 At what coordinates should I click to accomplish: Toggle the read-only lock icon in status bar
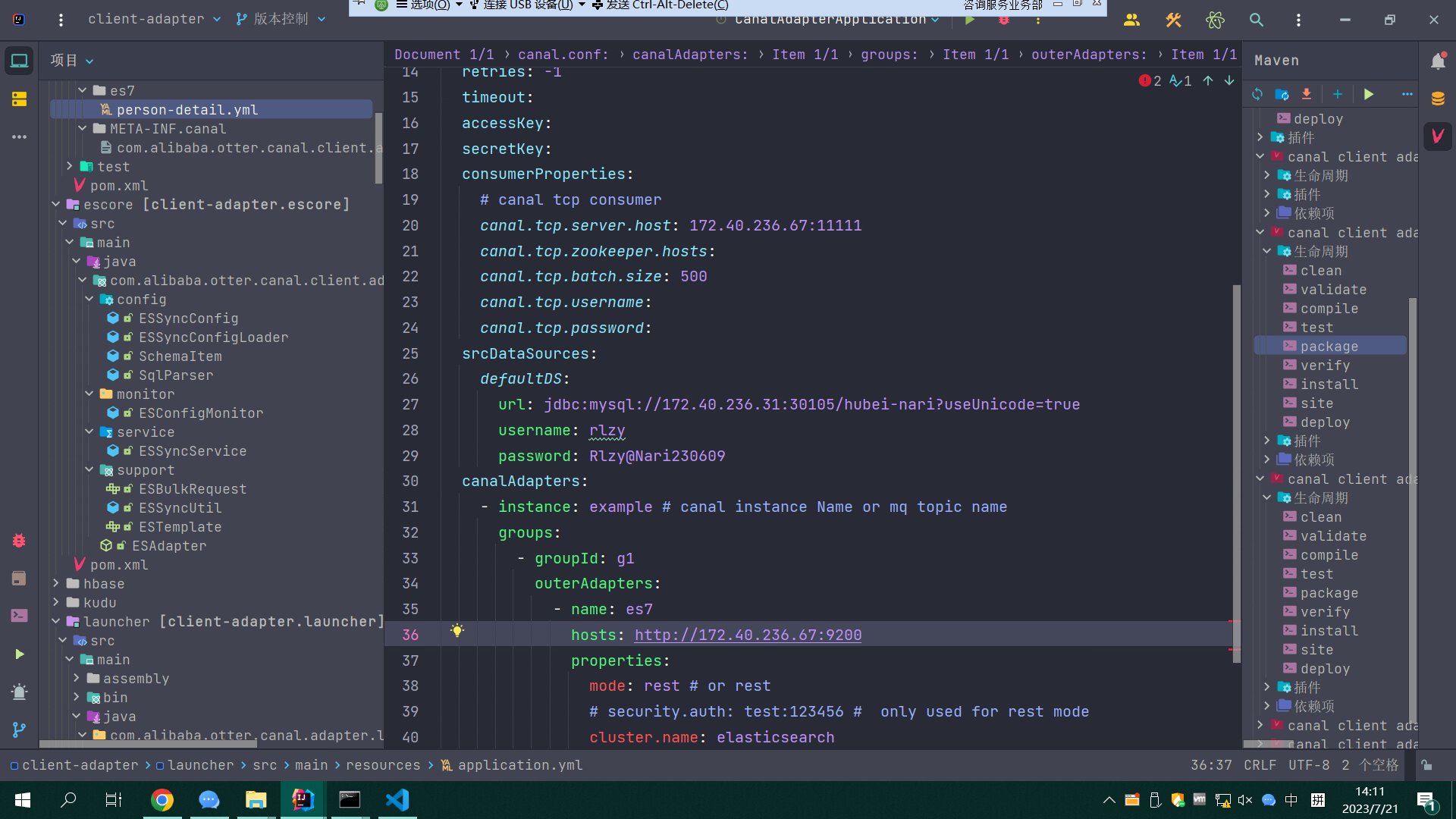[x=1427, y=765]
